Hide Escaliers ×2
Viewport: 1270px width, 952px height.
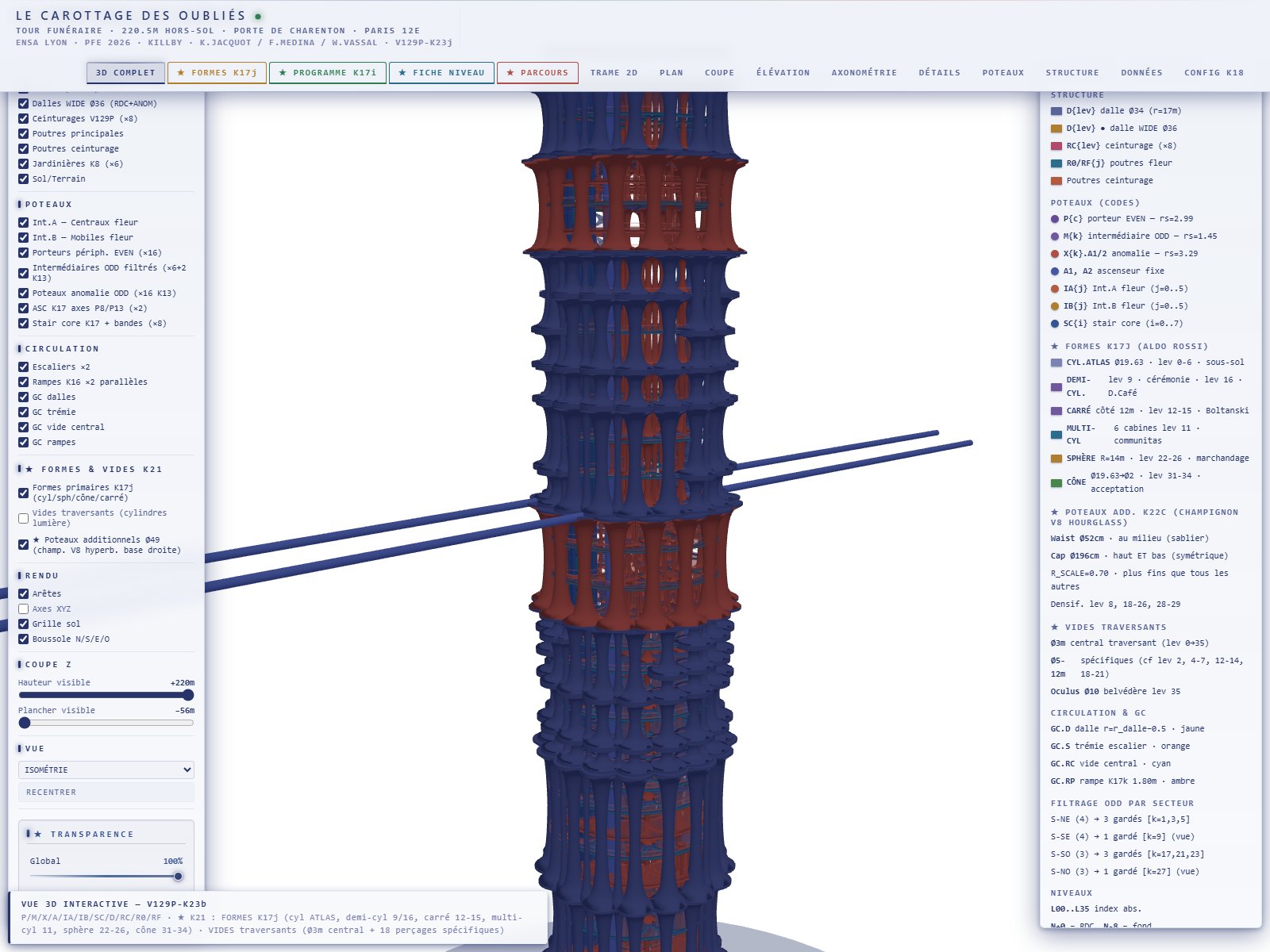(x=24, y=367)
